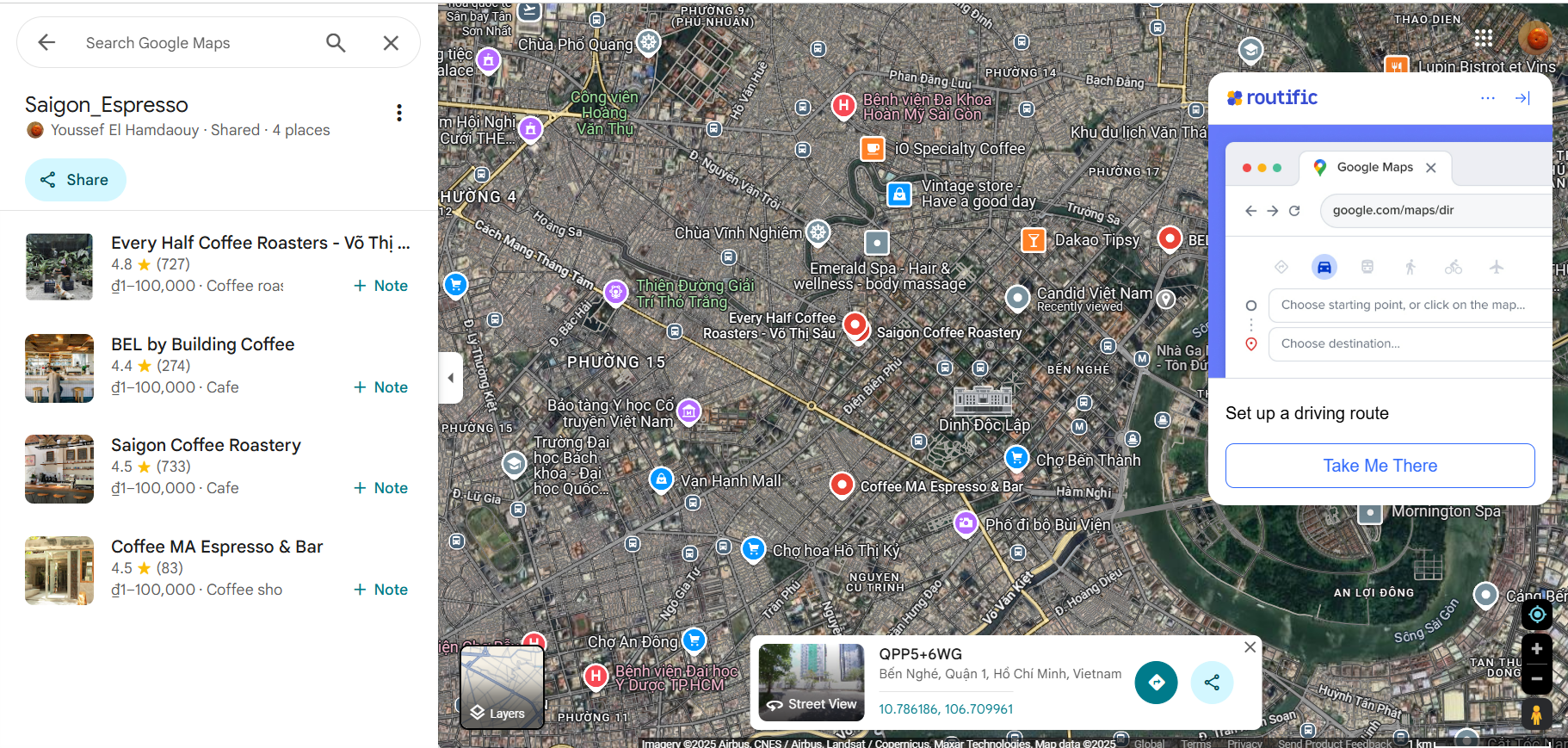Open the Google apps grid menu
Screen dimensions: 1568x748
coord(1483,38)
